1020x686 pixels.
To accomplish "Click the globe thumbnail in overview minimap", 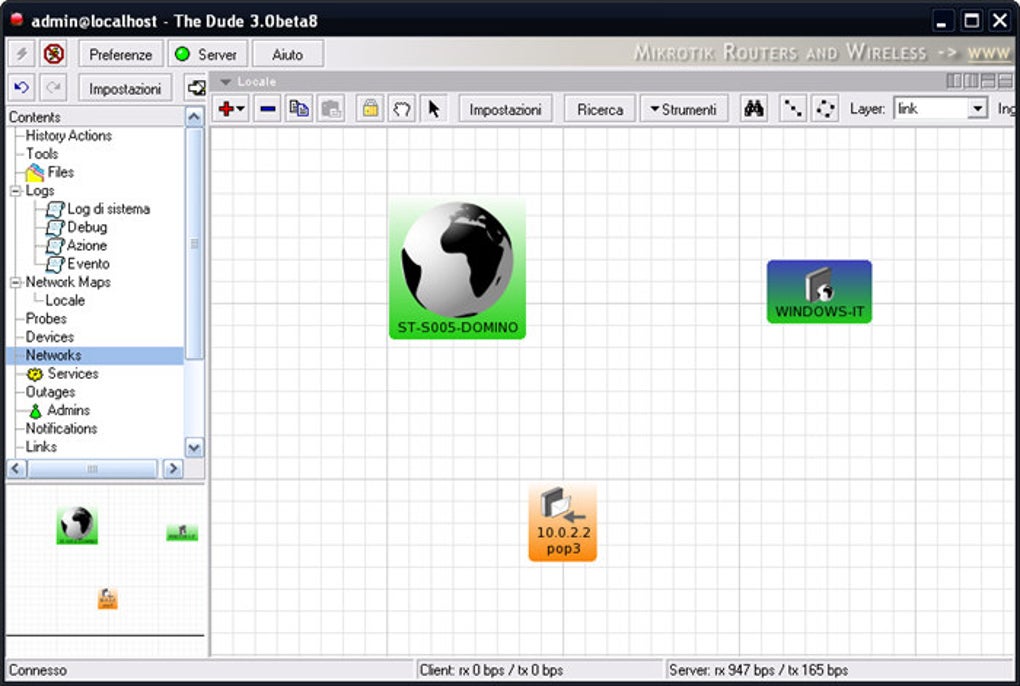I will pyautogui.click(x=77, y=525).
